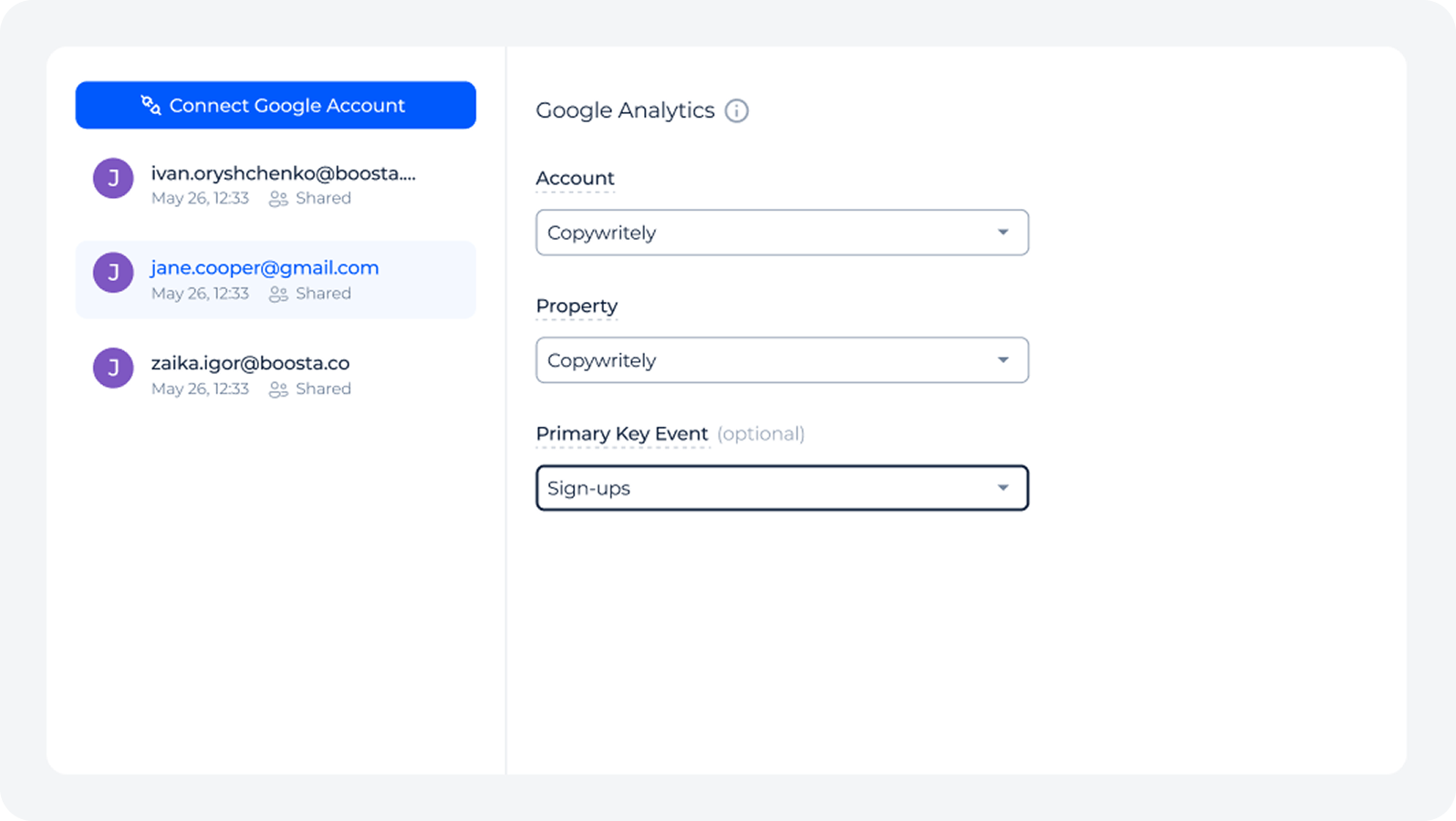The image size is (1456, 821).
Task: Select zaika.igor@boosta.co from account list
Action: pyautogui.click(x=250, y=363)
